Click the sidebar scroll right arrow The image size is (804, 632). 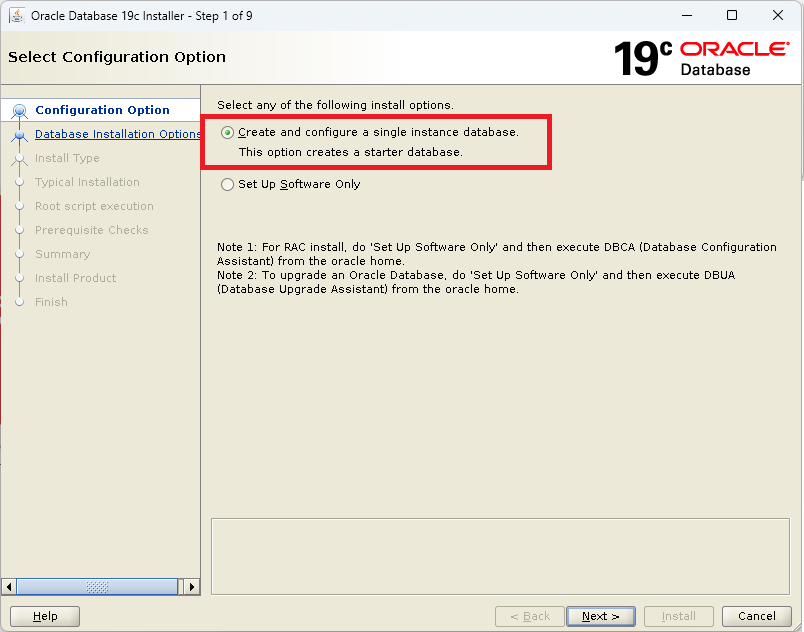(192, 587)
